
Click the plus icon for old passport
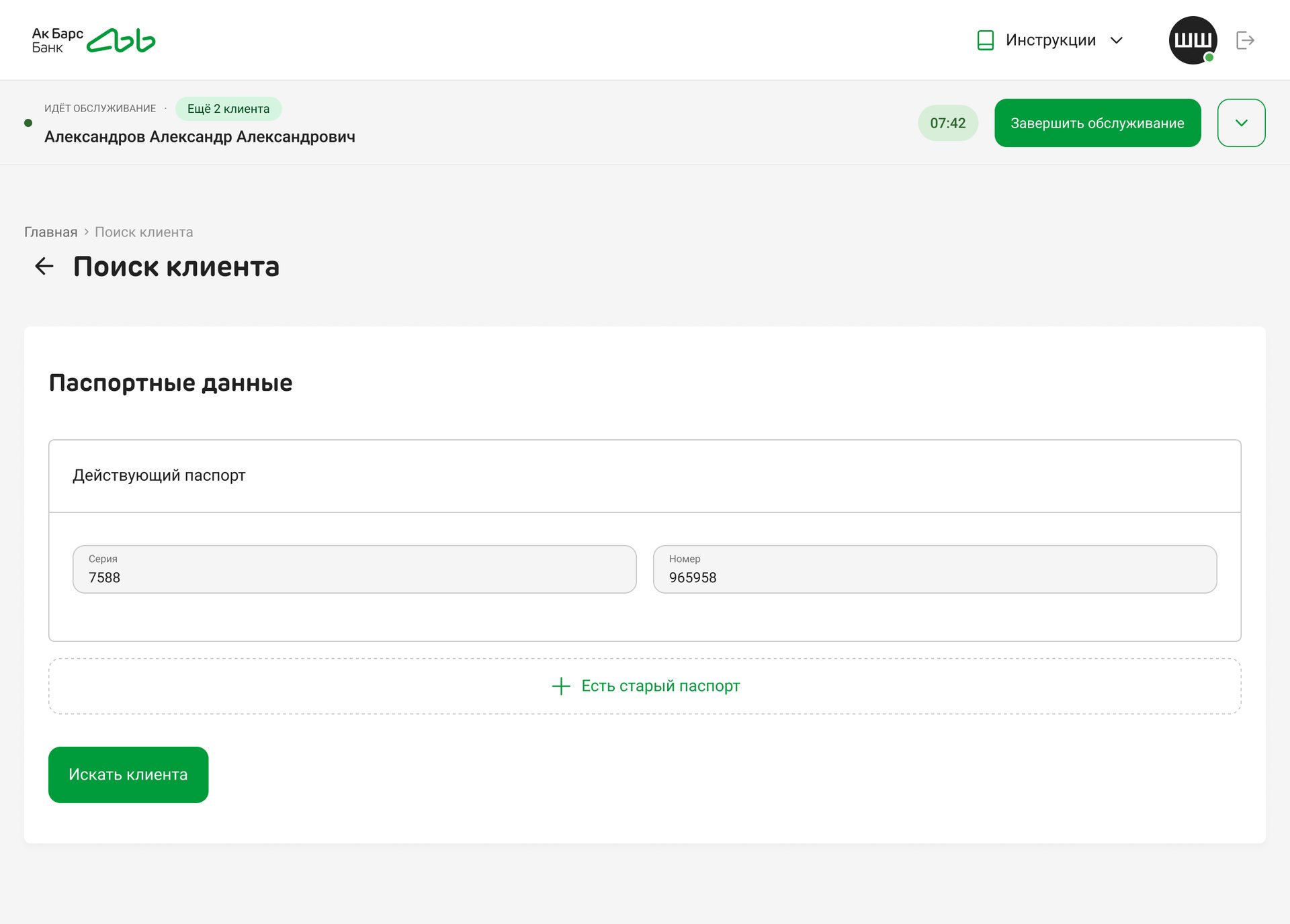coord(561,686)
